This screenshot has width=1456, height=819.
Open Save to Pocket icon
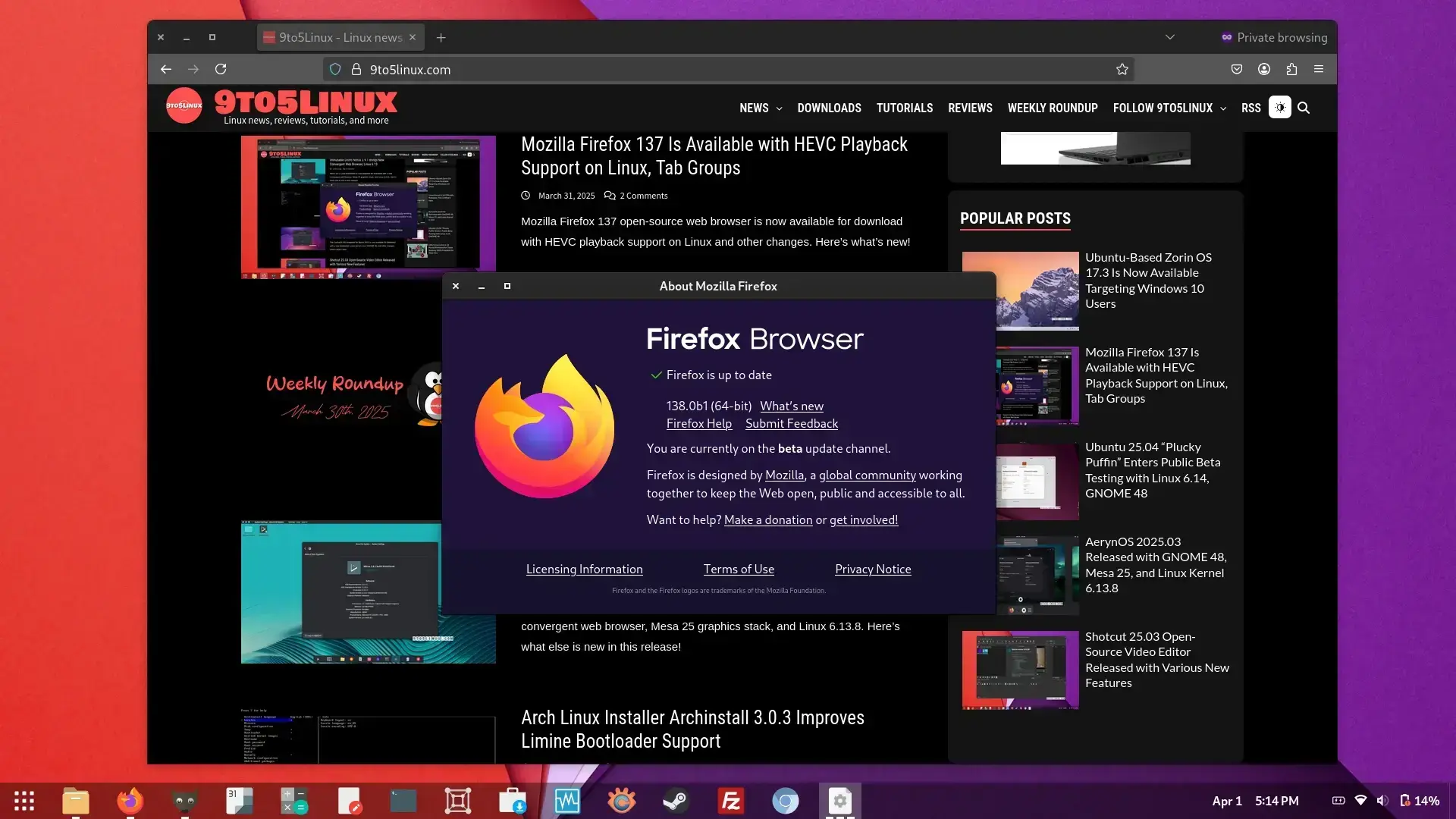1237,69
